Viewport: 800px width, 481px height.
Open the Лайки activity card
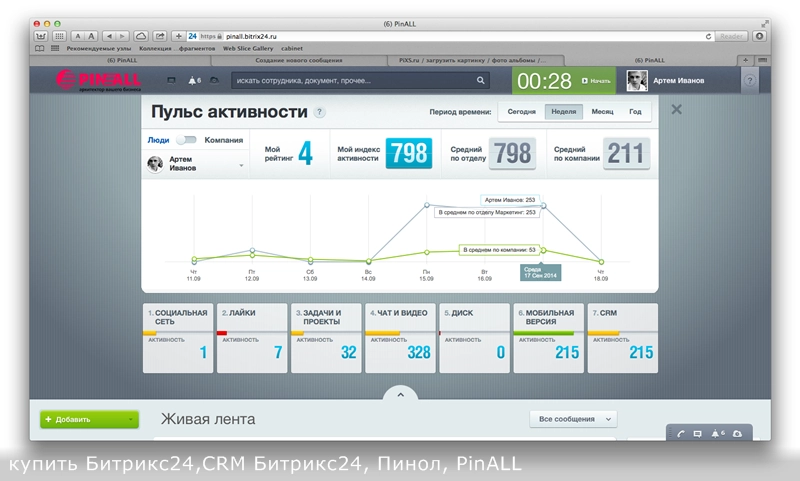pos(252,338)
